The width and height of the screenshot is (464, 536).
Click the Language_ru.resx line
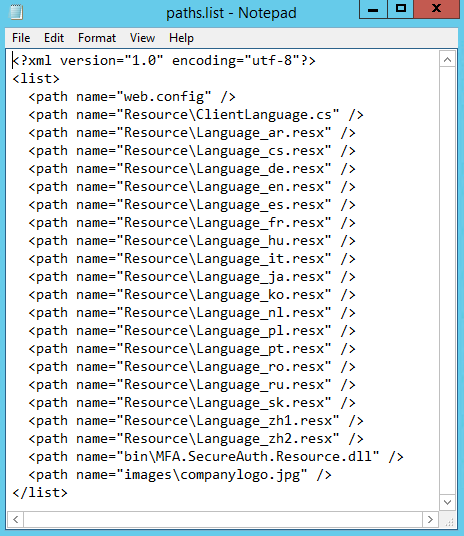coord(192,385)
